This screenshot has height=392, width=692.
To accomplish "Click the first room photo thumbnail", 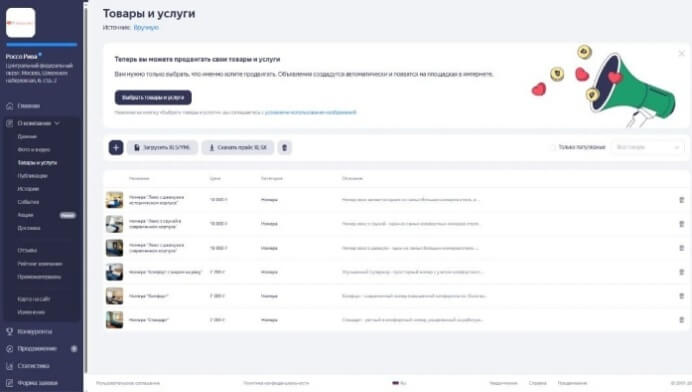I will coord(114,200).
